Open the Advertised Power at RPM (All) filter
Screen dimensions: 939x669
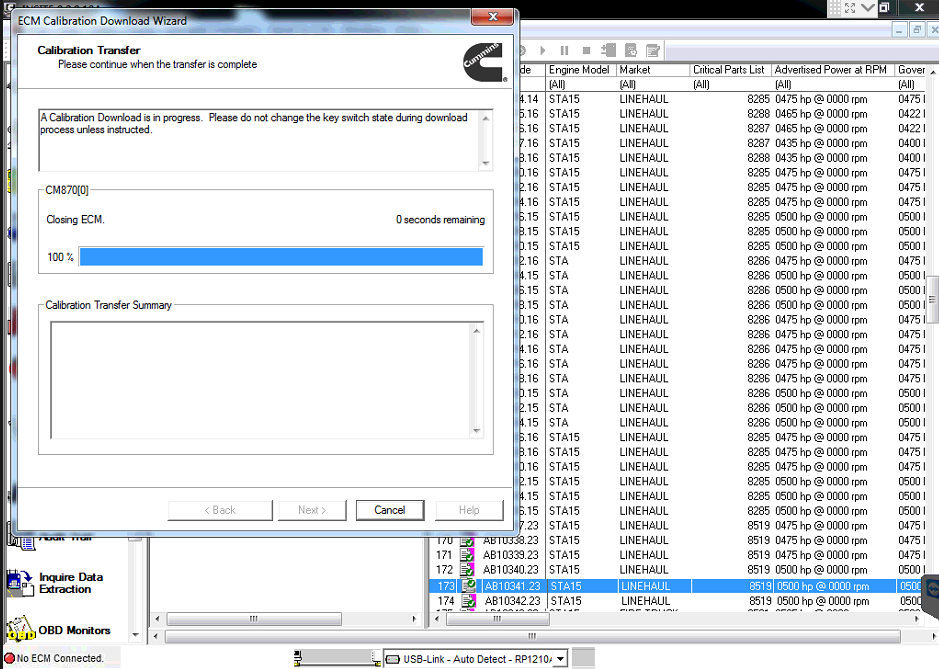click(833, 84)
